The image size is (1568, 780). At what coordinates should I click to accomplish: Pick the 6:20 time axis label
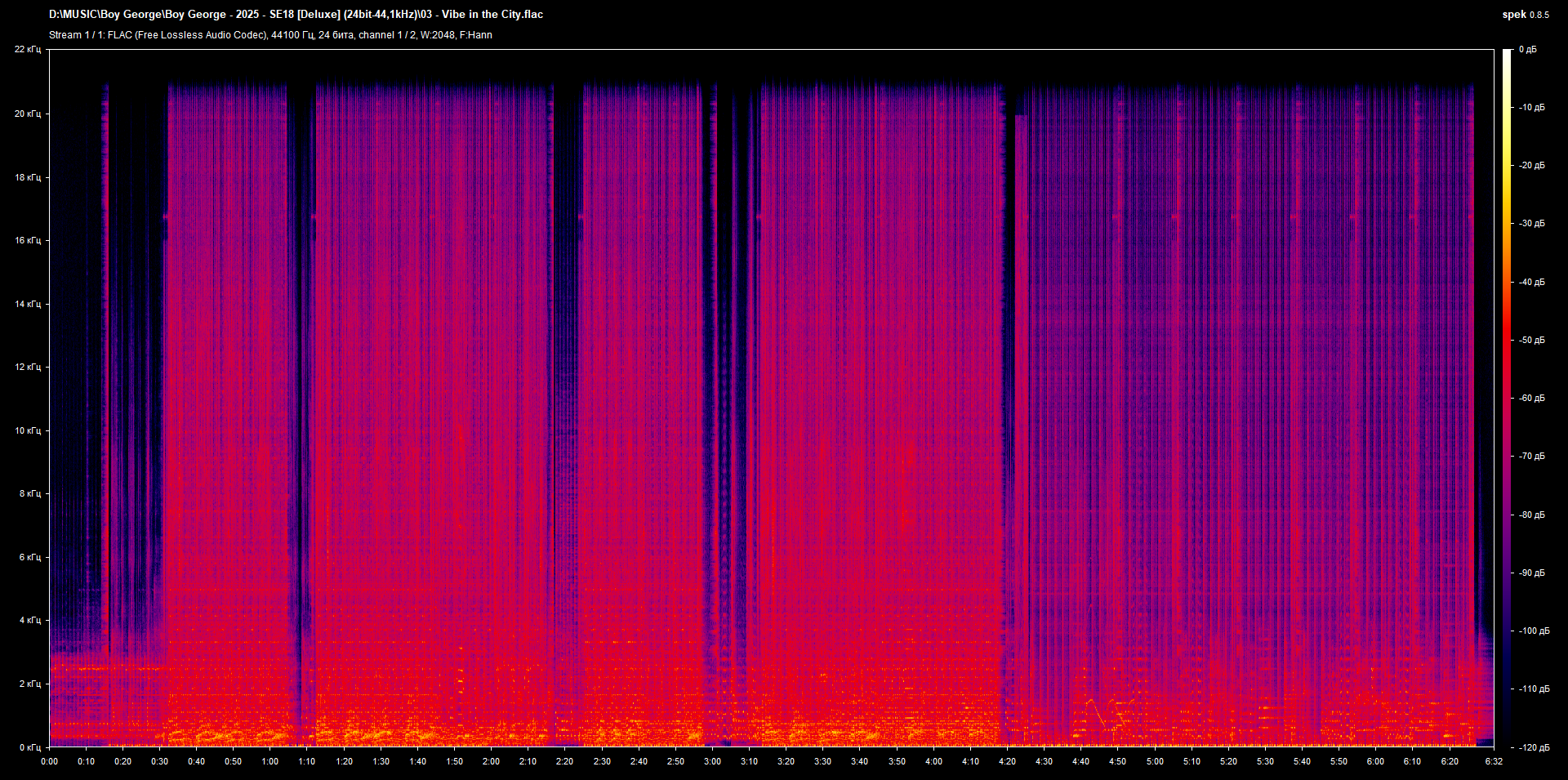pos(1450,762)
